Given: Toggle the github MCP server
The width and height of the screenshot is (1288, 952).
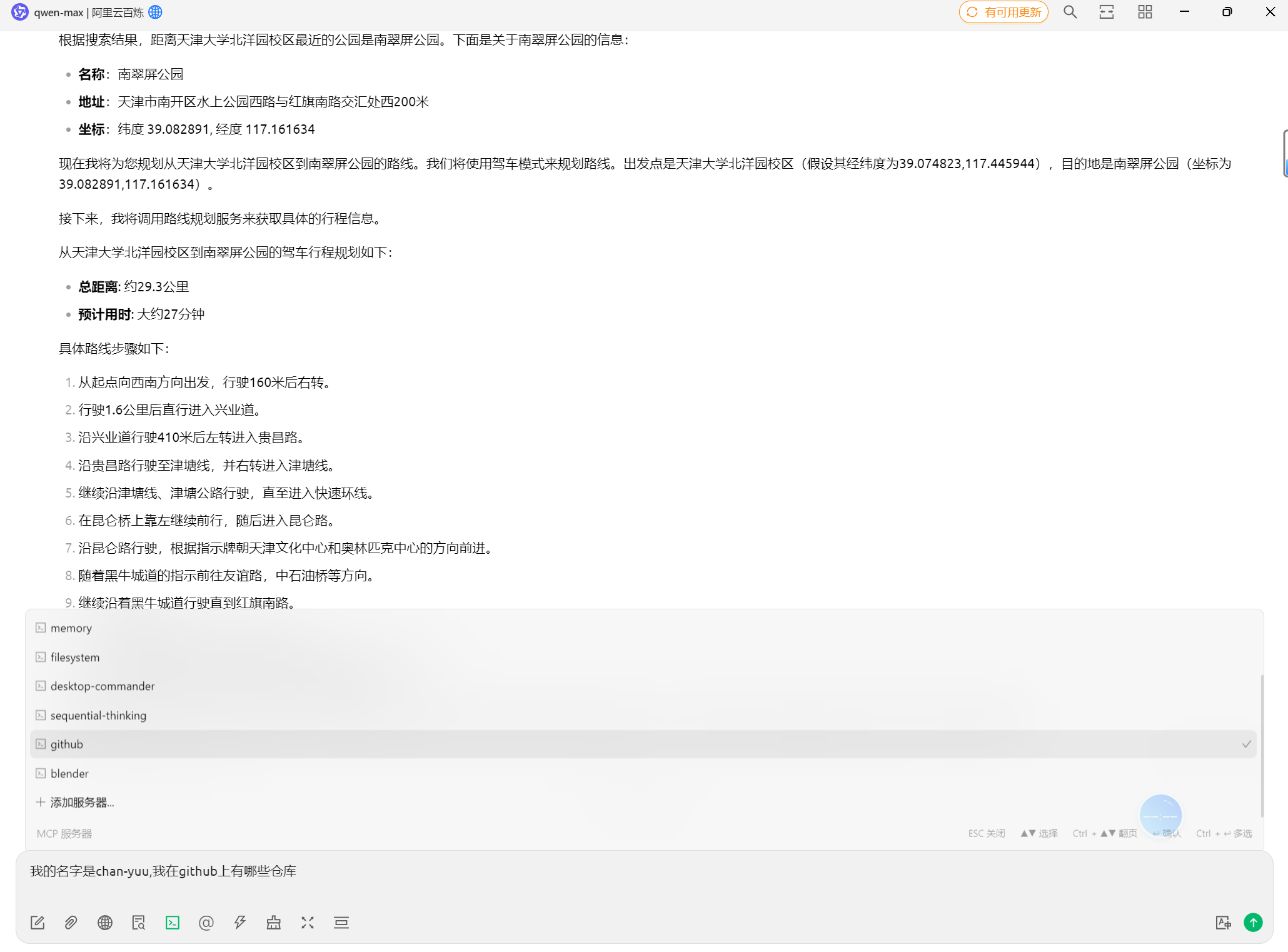Looking at the screenshot, I should click(67, 744).
